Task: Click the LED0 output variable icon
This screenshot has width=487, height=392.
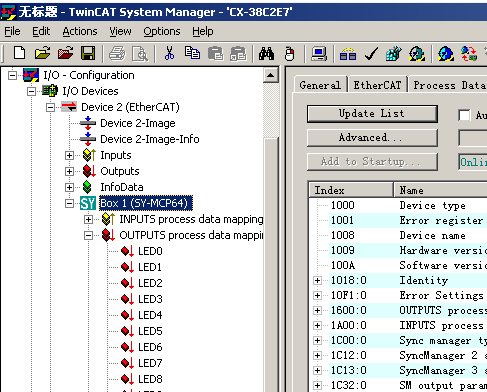Action: (127, 251)
